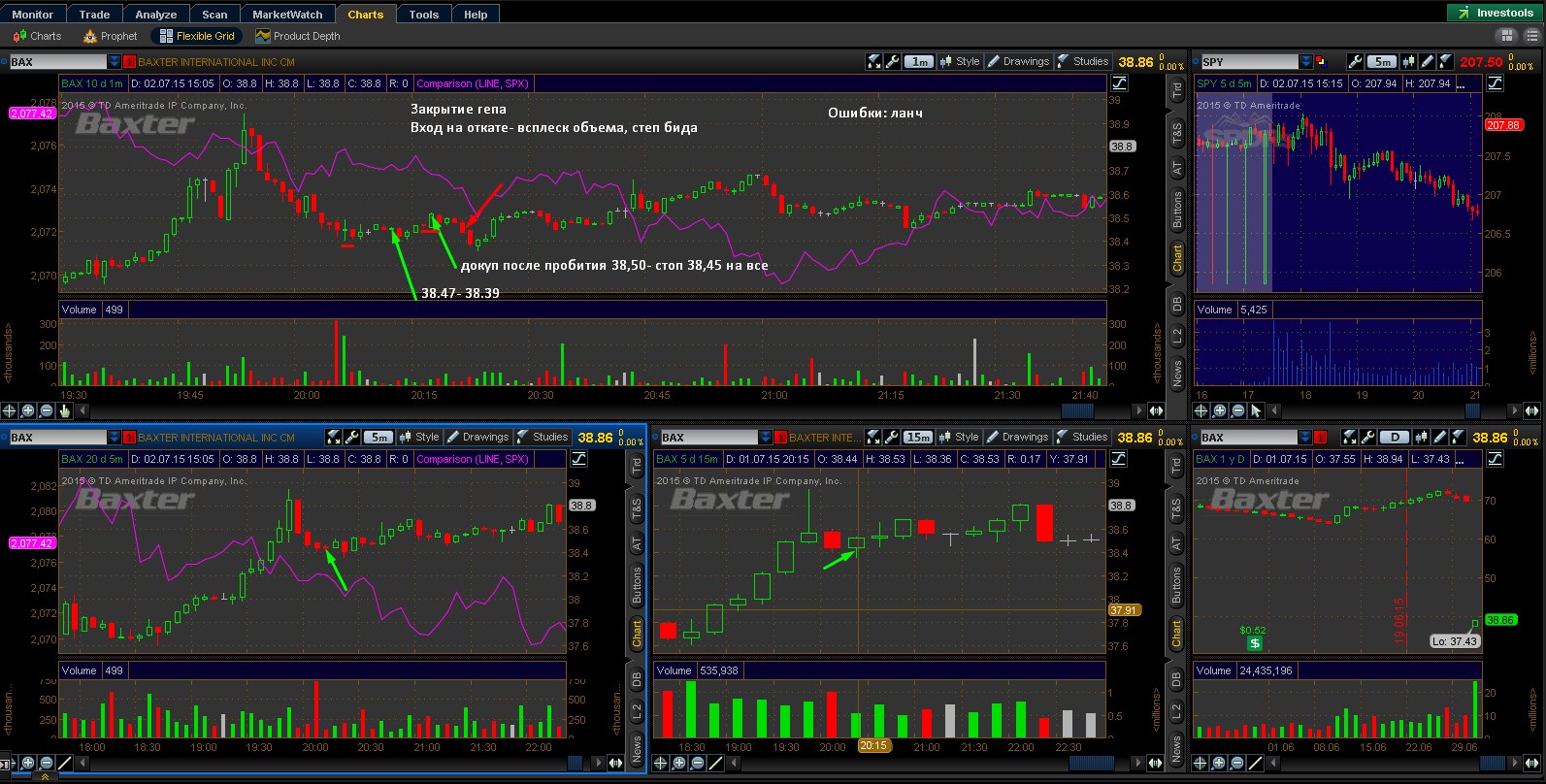Toggle the T&S side panel on top BAX chart

1177,134
